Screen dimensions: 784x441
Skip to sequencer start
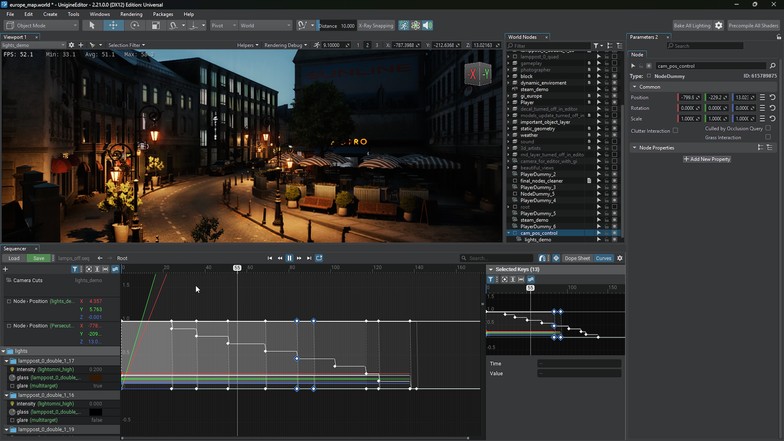point(270,258)
